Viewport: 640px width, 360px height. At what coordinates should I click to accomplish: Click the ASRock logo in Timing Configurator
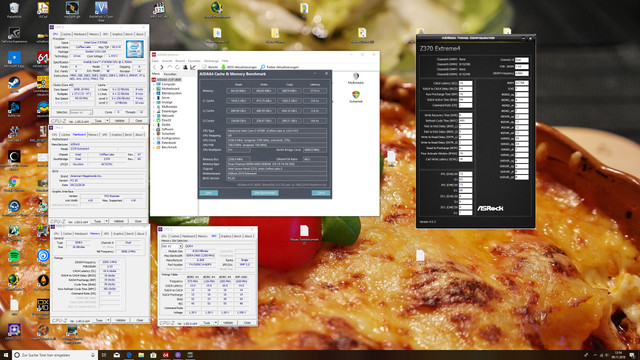click(490, 208)
